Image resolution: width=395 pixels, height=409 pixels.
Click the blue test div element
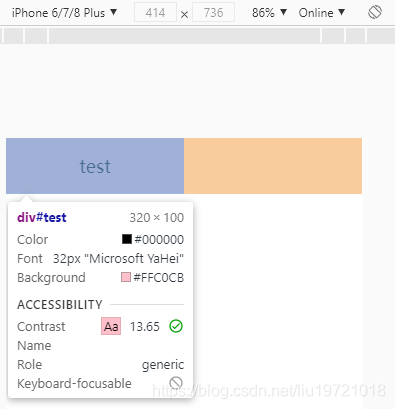[x=95, y=166]
